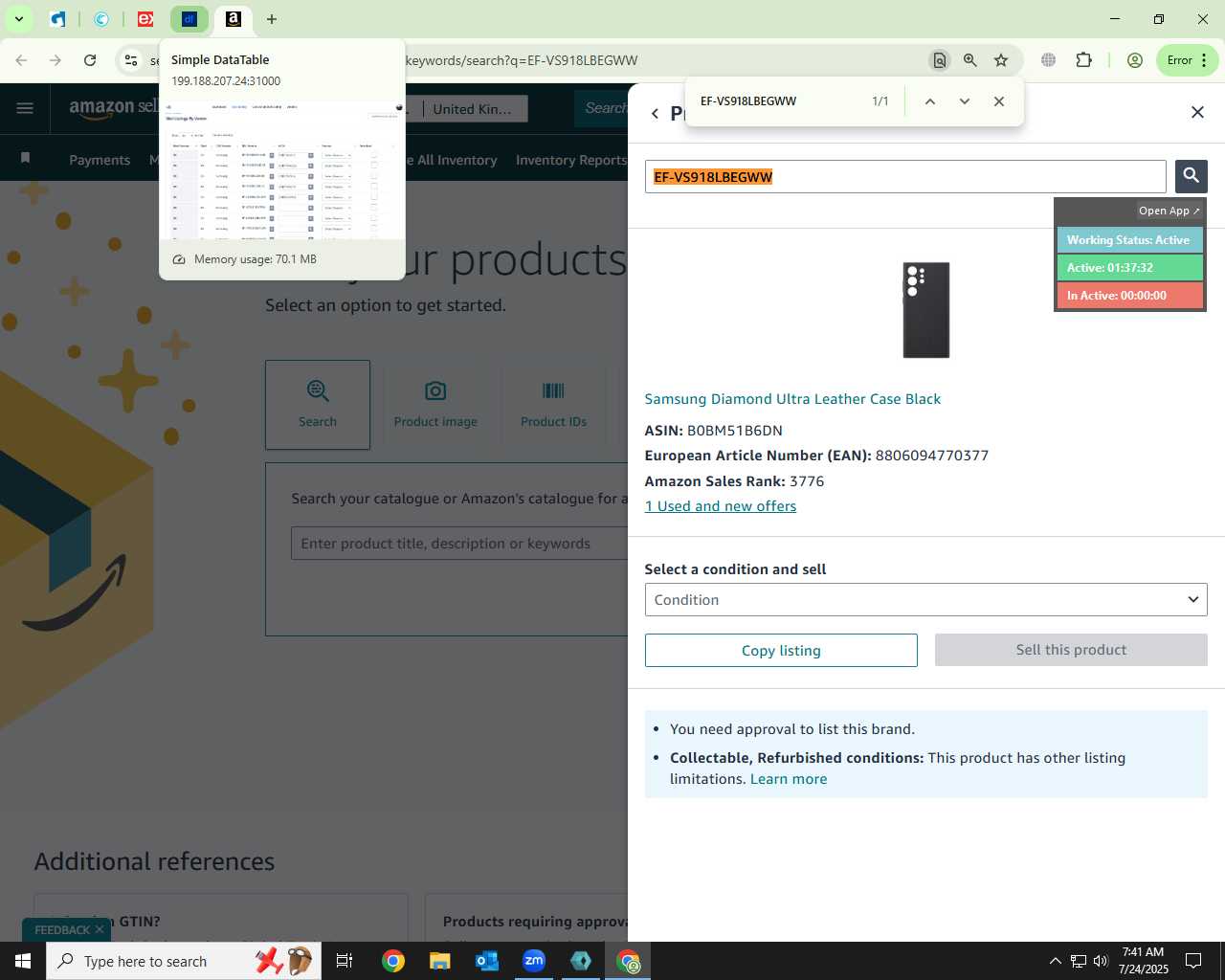This screenshot has width=1225, height=980.
Task: Open Zoom from the taskbar
Action: (534, 961)
